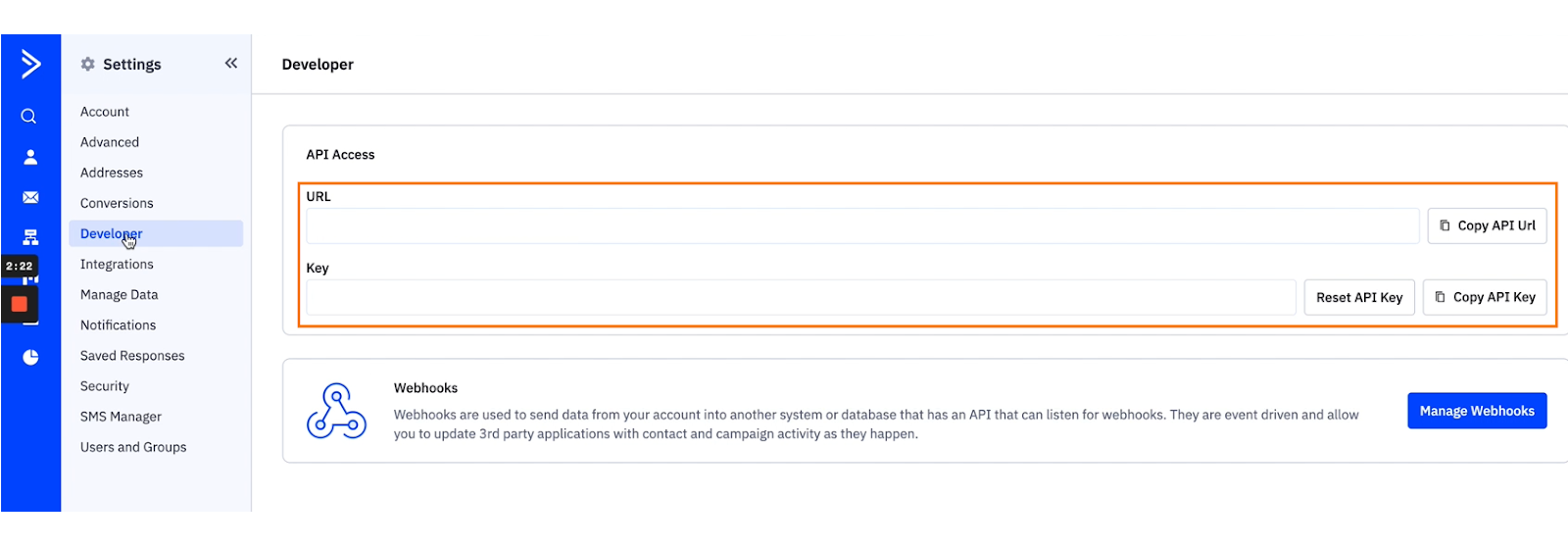Open search from the sidebar
Viewport: 1568px width, 547px height.
[x=29, y=117]
